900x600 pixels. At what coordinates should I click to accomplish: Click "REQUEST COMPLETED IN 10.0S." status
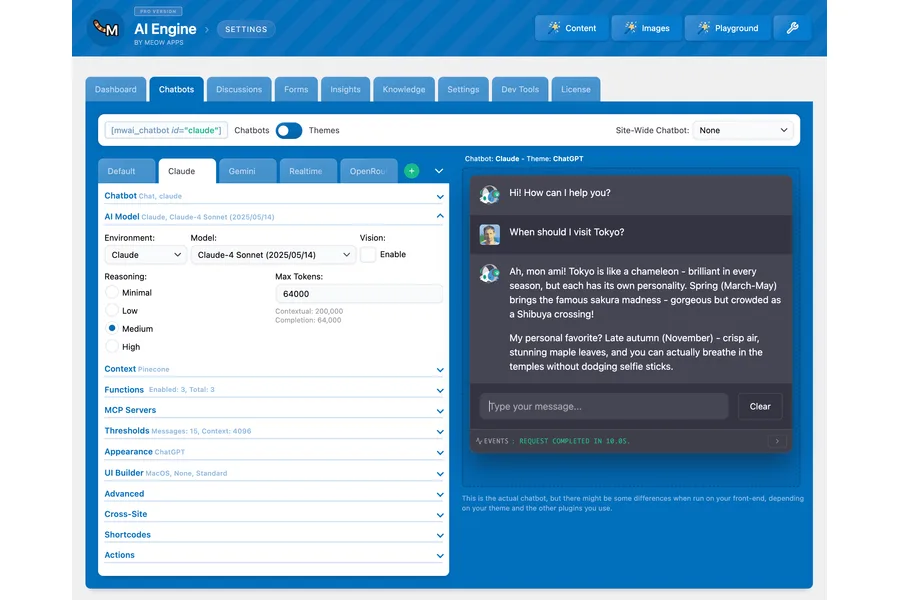pyautogui.click(x=575, y=441)
